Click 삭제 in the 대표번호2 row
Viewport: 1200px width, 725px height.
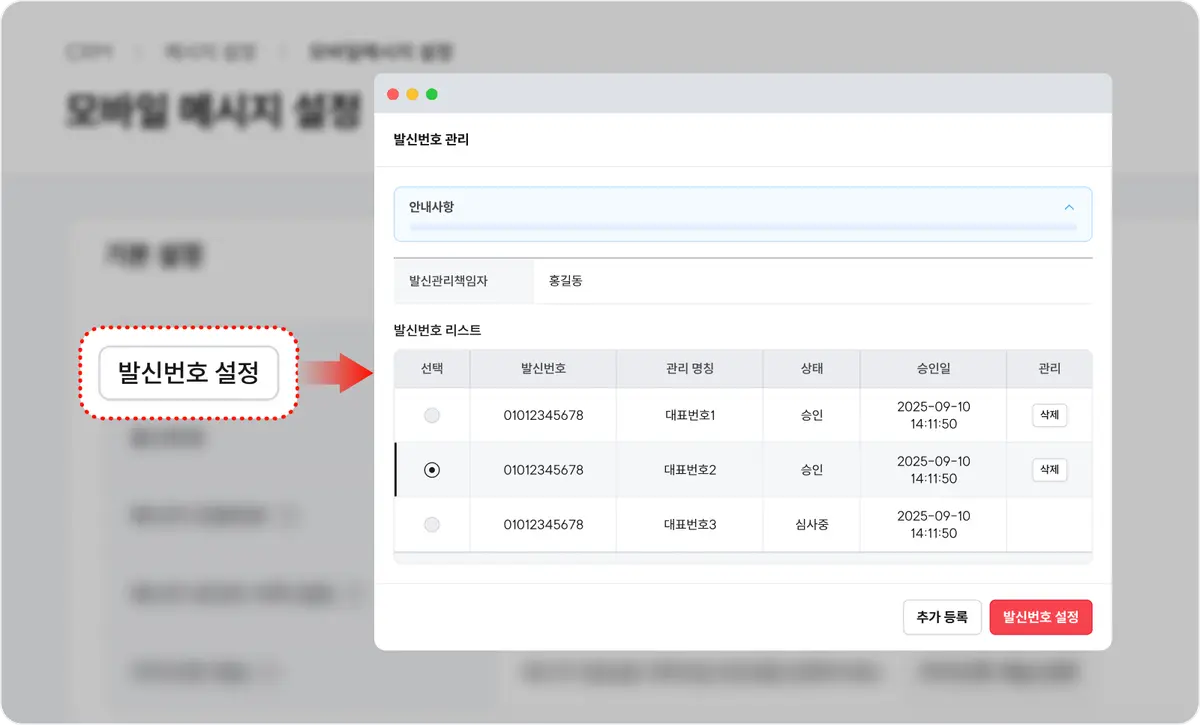coord(1049,469)
